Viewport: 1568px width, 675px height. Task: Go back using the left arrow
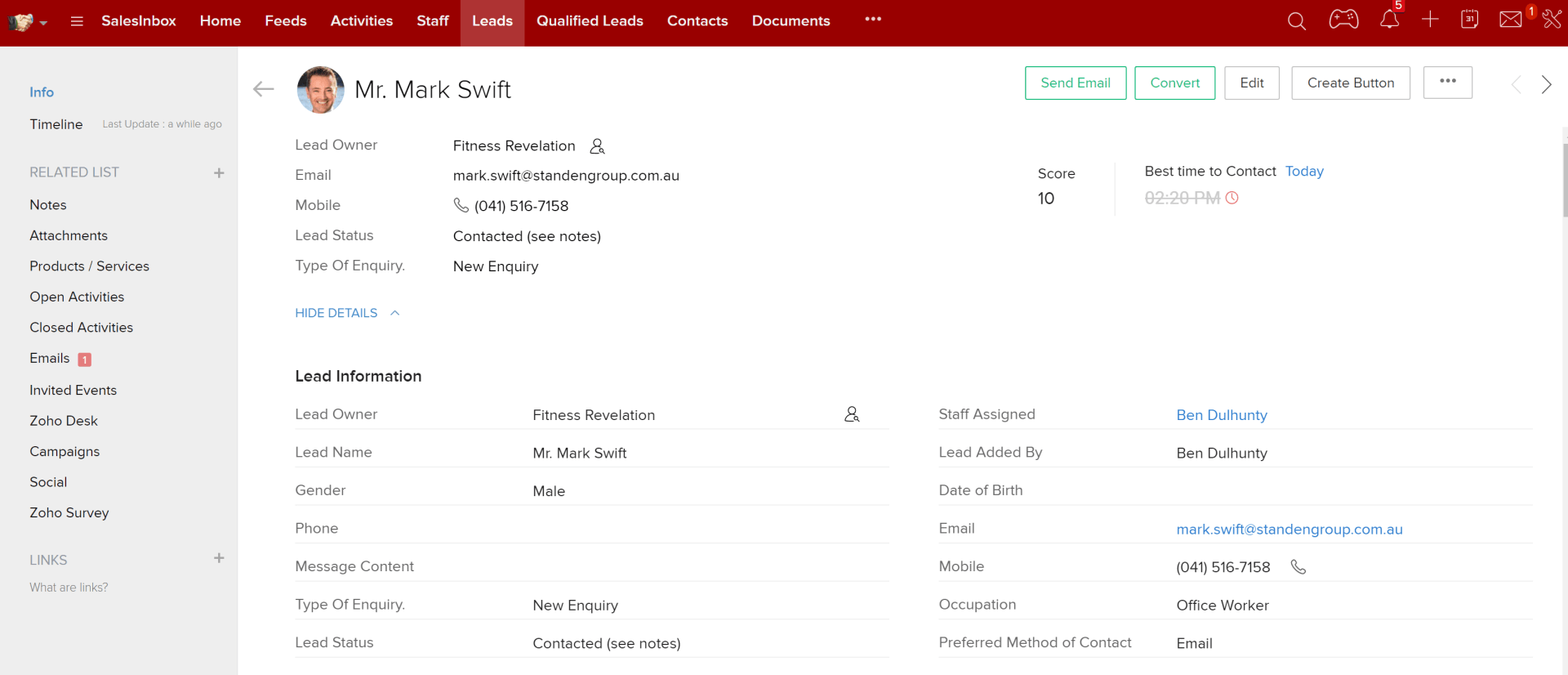(x=263, y=89)
